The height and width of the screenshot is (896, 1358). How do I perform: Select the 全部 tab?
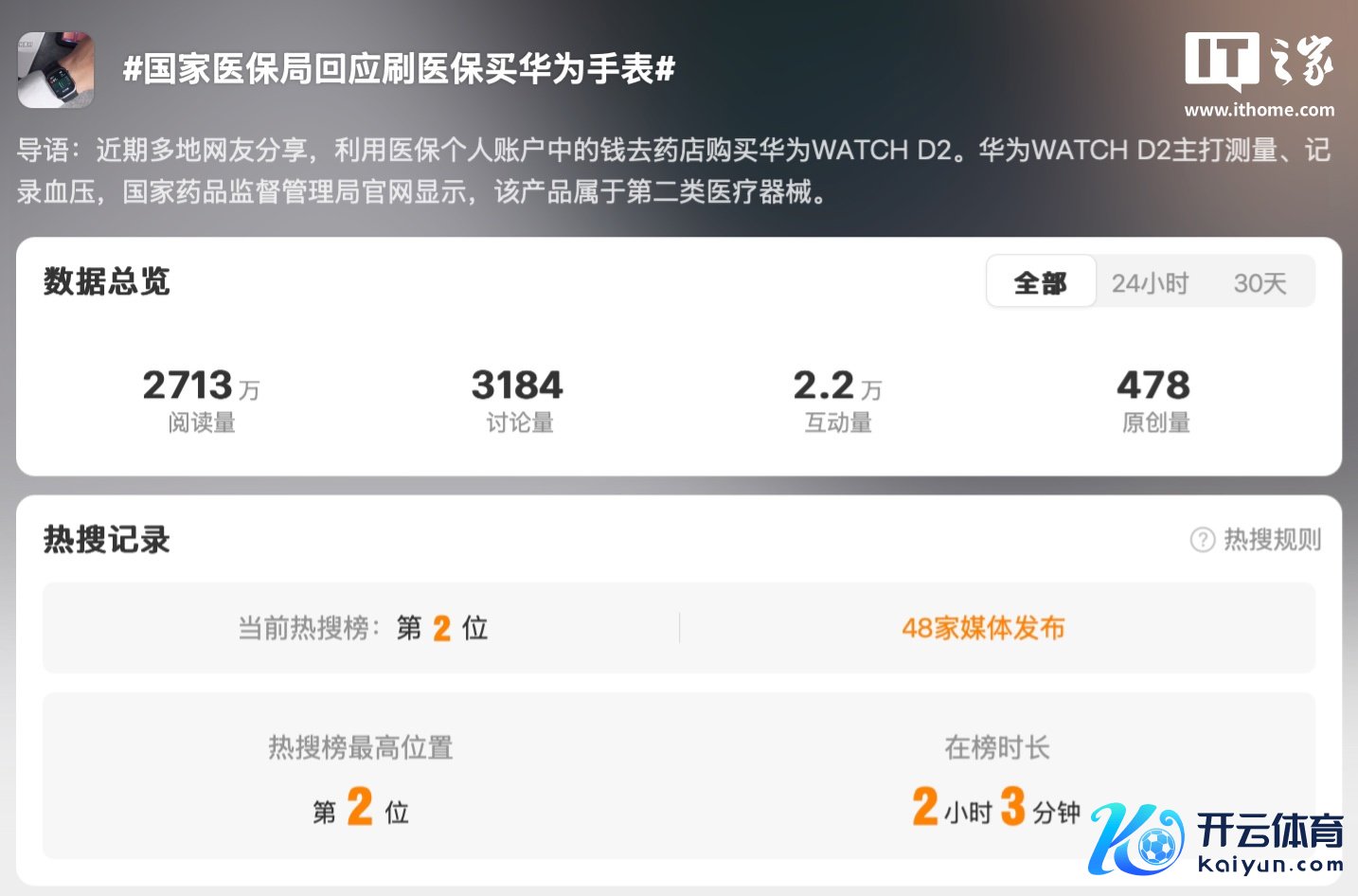1041,282
